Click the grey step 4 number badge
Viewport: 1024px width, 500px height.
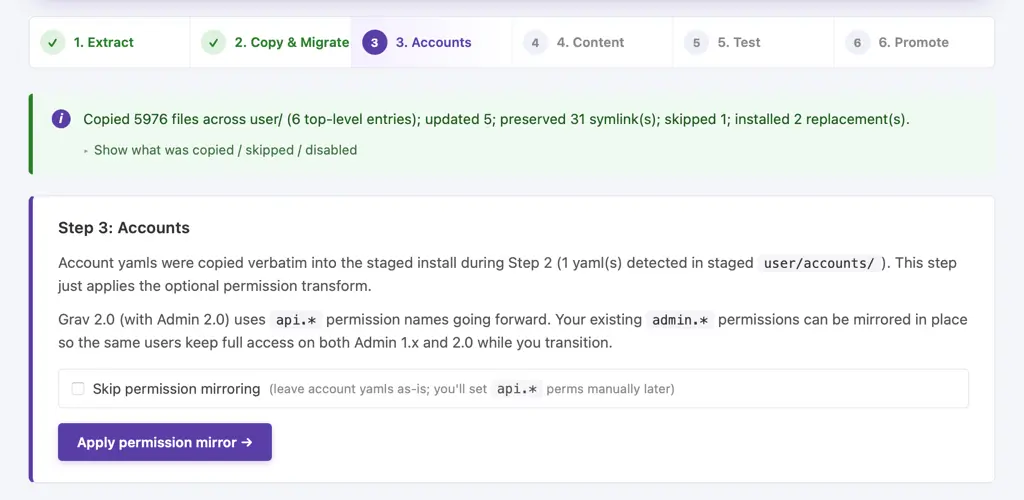(x=536, y=42)
